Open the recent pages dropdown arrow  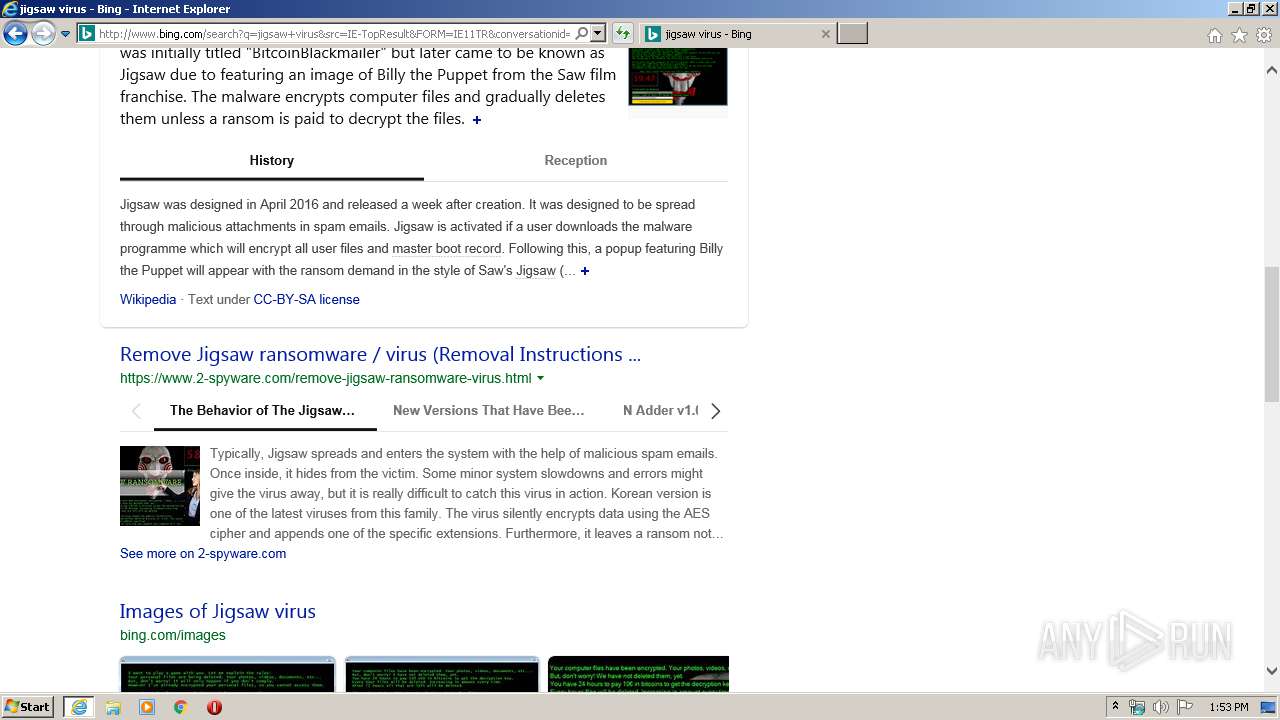point(65,34)
